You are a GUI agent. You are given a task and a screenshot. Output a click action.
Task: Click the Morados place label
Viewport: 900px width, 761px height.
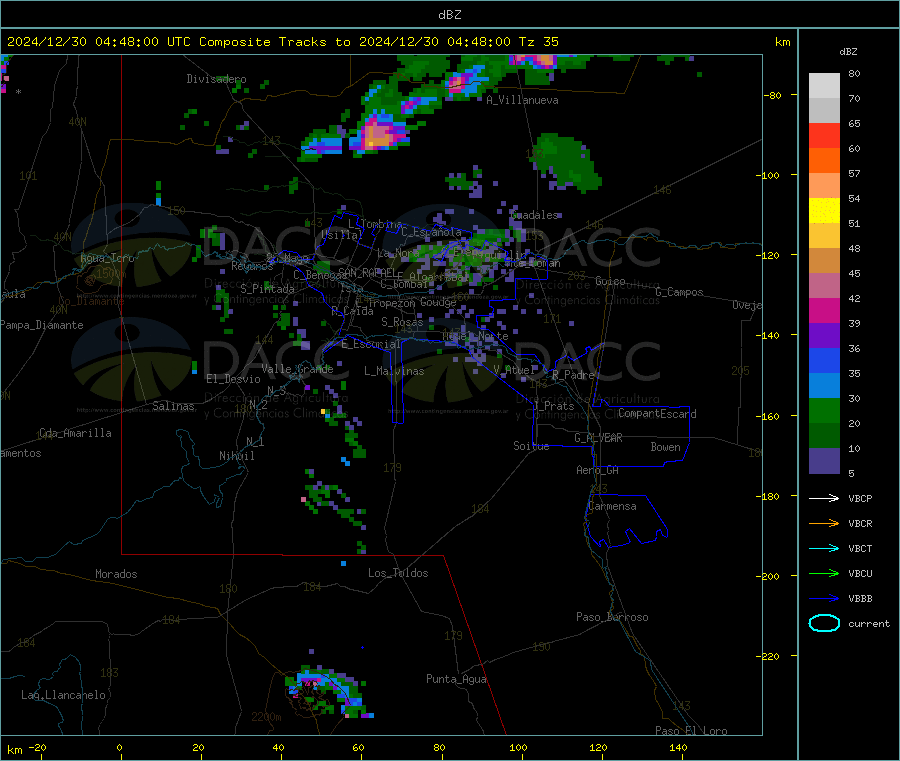coord(116,574)
